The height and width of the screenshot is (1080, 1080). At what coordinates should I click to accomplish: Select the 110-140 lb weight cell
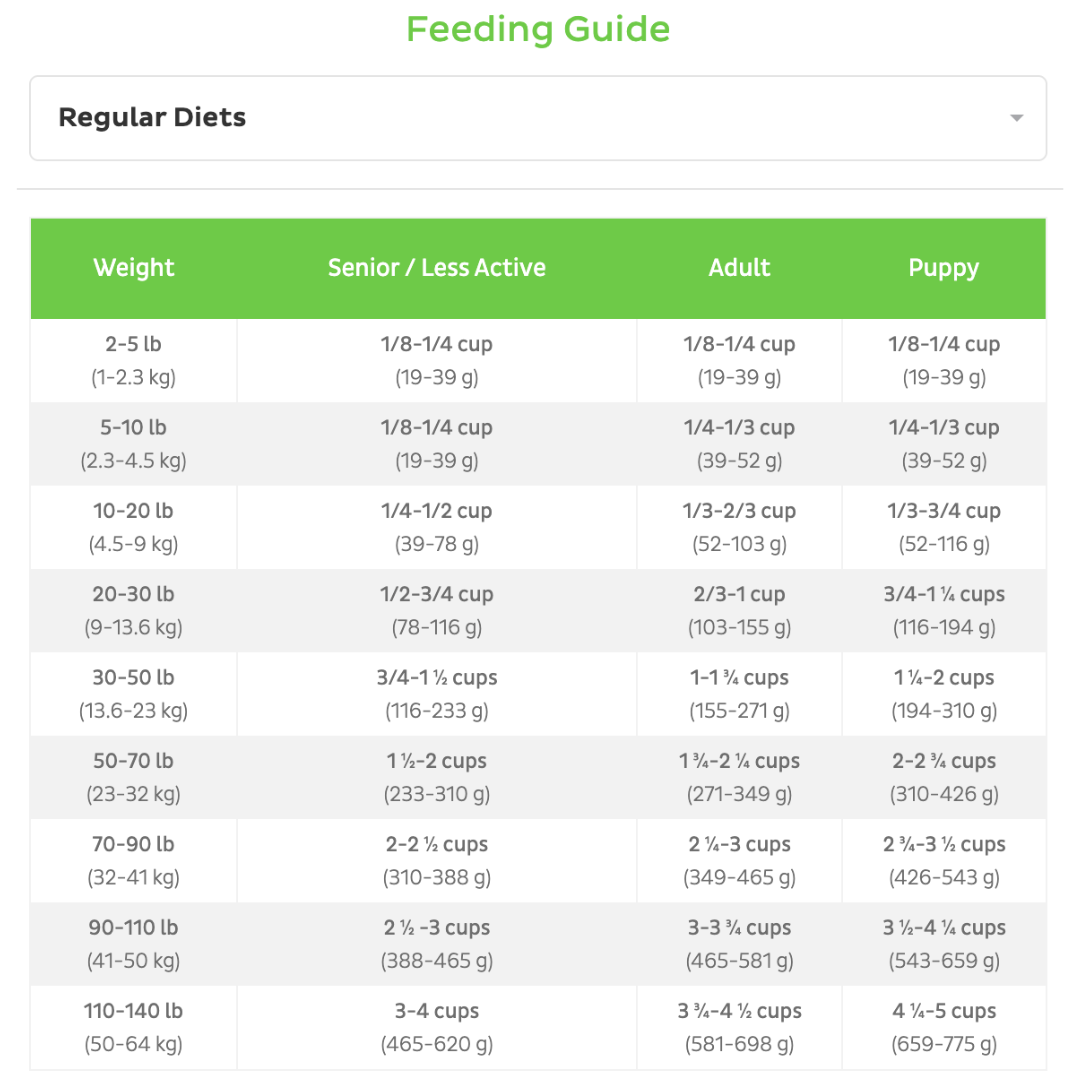point(134,1027)
